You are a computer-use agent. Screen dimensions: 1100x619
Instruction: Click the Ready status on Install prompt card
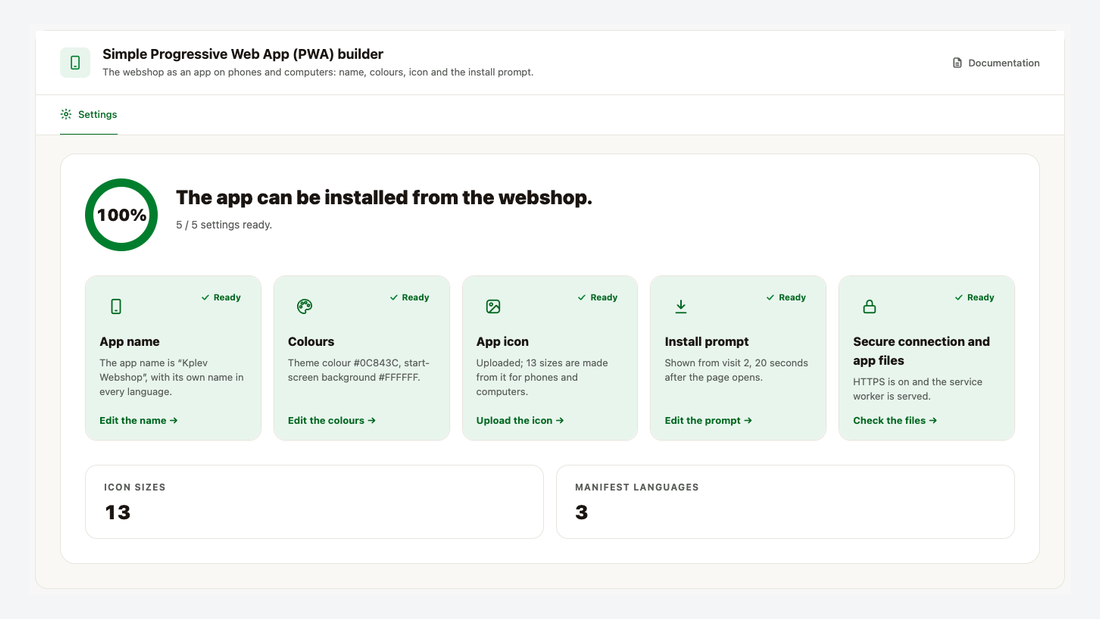[x=786, y=298]
